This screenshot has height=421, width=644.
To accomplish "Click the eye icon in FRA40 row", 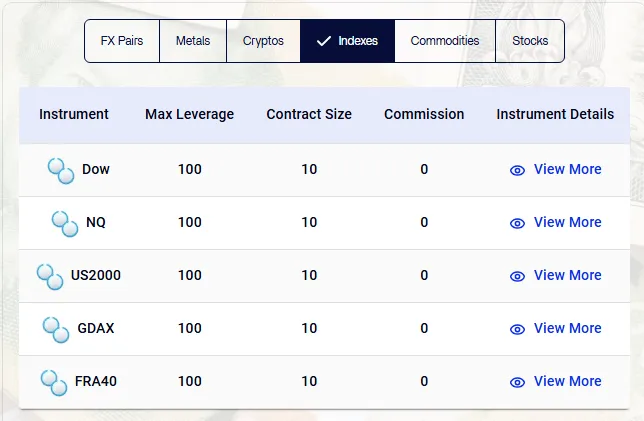I will click(517, 382).
